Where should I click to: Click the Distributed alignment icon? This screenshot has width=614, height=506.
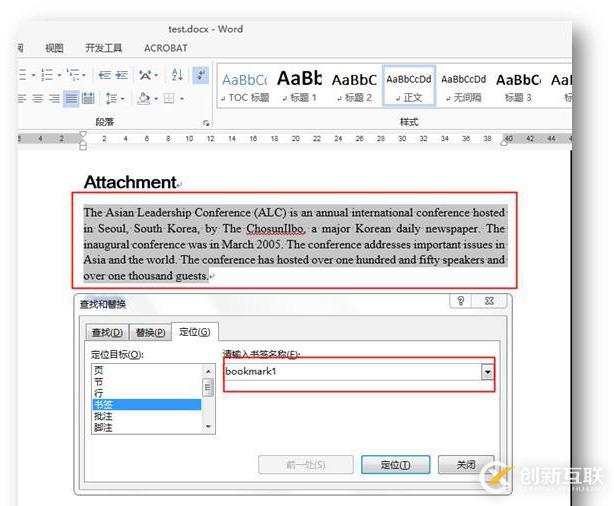pos(88,98)
